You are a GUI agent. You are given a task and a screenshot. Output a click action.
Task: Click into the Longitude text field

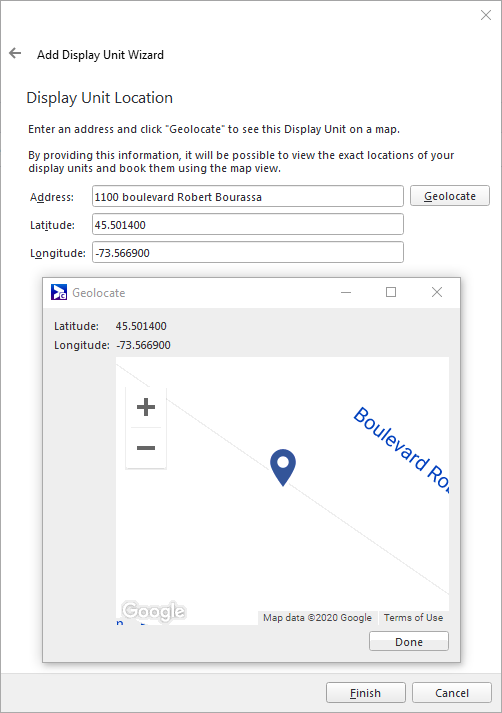[248, 252]
